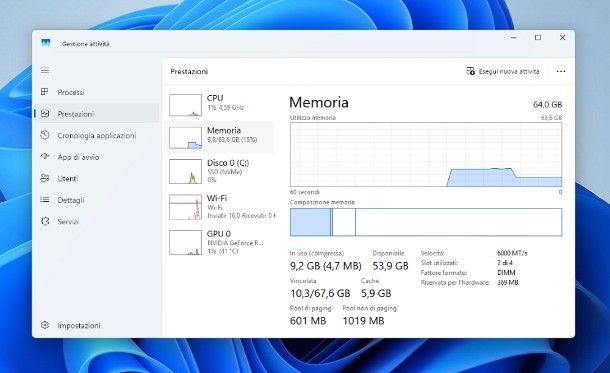
Task: Click the 64,0 GB total memory value
Action: point(547,104)
